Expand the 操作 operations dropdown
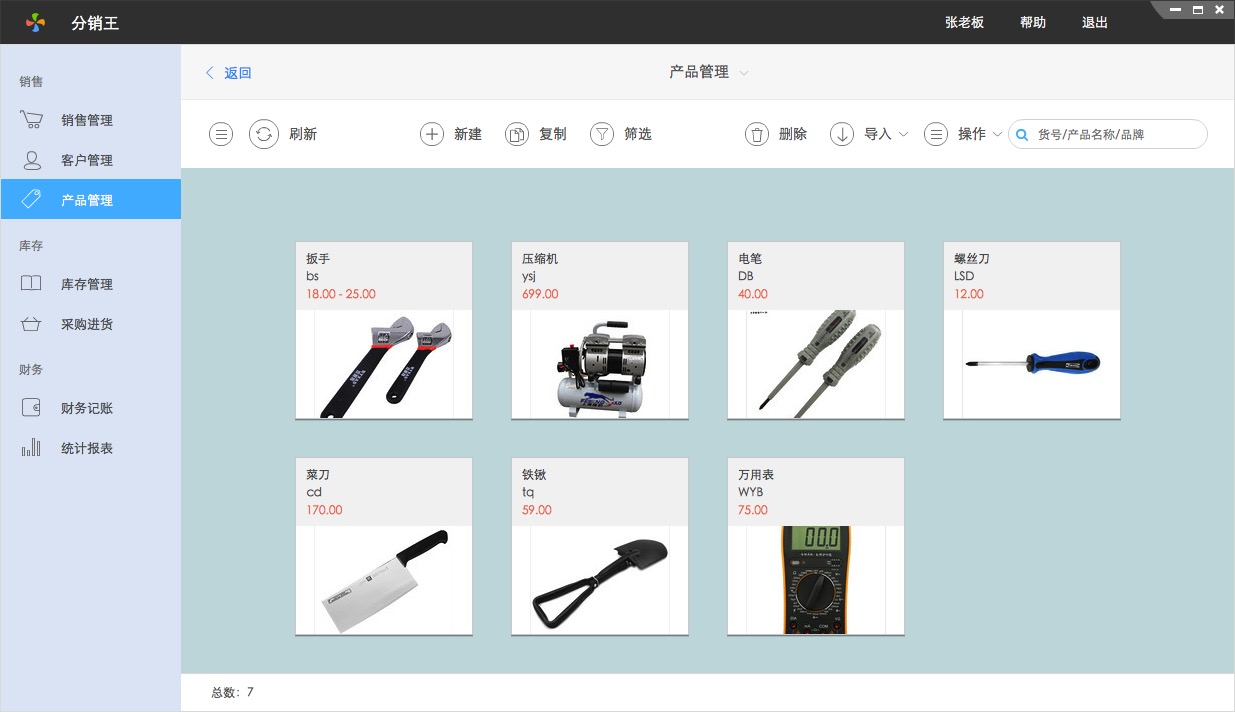The height and width of the screenshot is (712, 1235). 997,134
